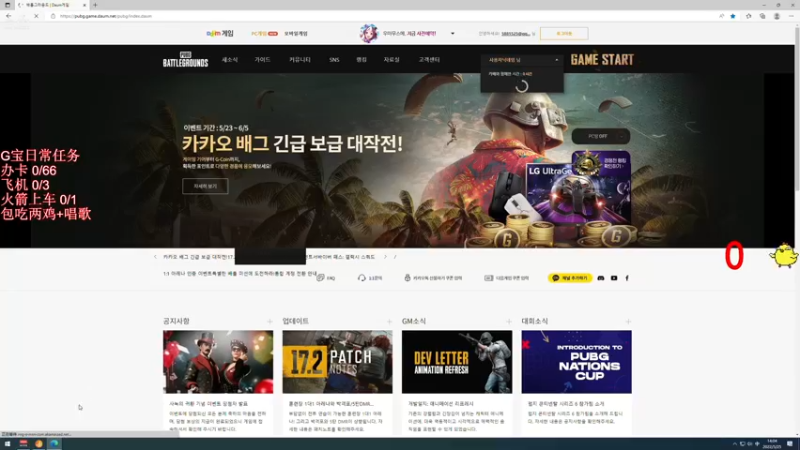The height and width of the screenshot is (450, 800).
Task: Open the 새소식 news menu
Action: (x=230, y=60)
